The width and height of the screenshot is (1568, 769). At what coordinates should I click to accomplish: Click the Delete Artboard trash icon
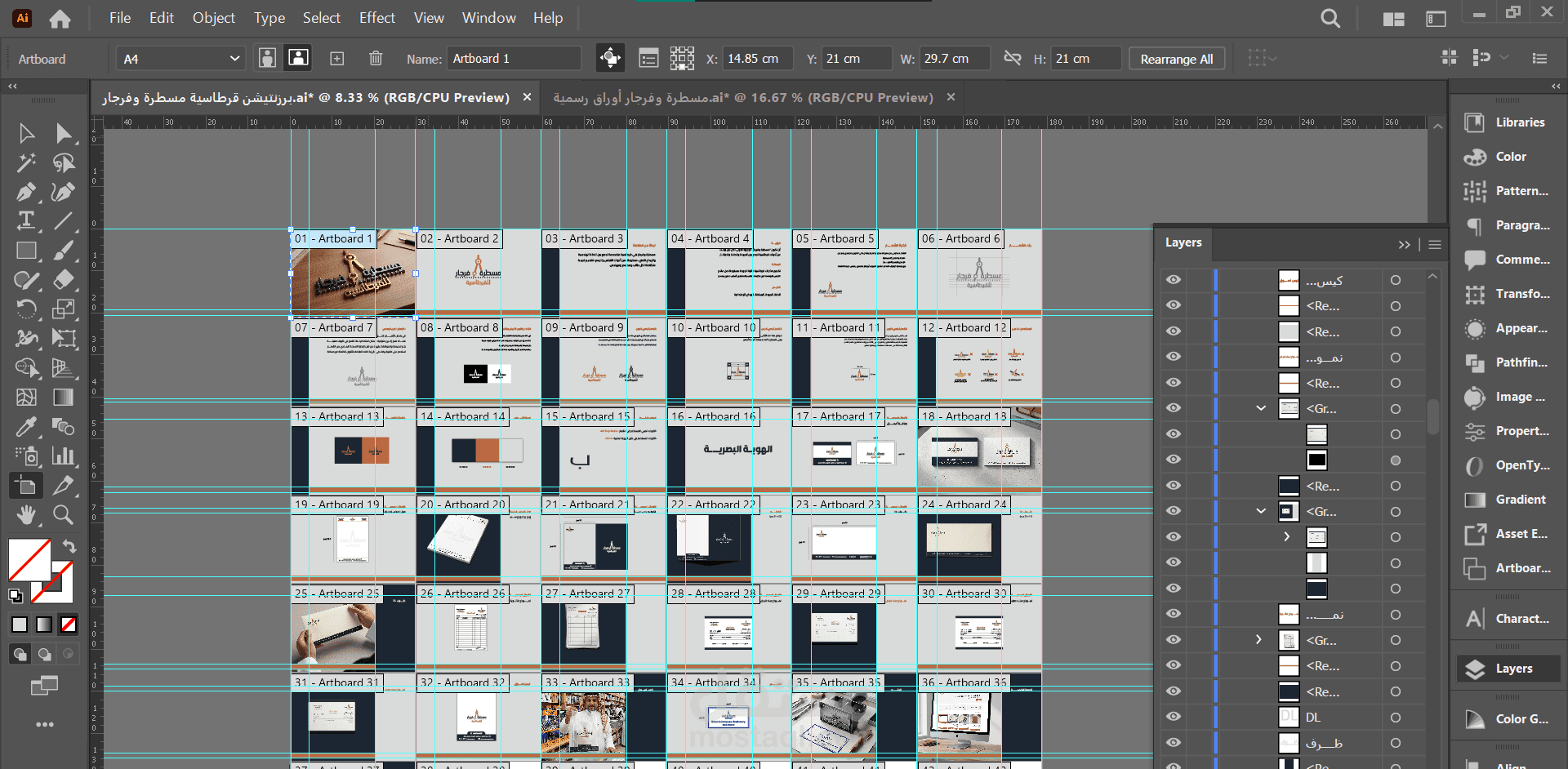pyautogui.click(x=376, y=58)
